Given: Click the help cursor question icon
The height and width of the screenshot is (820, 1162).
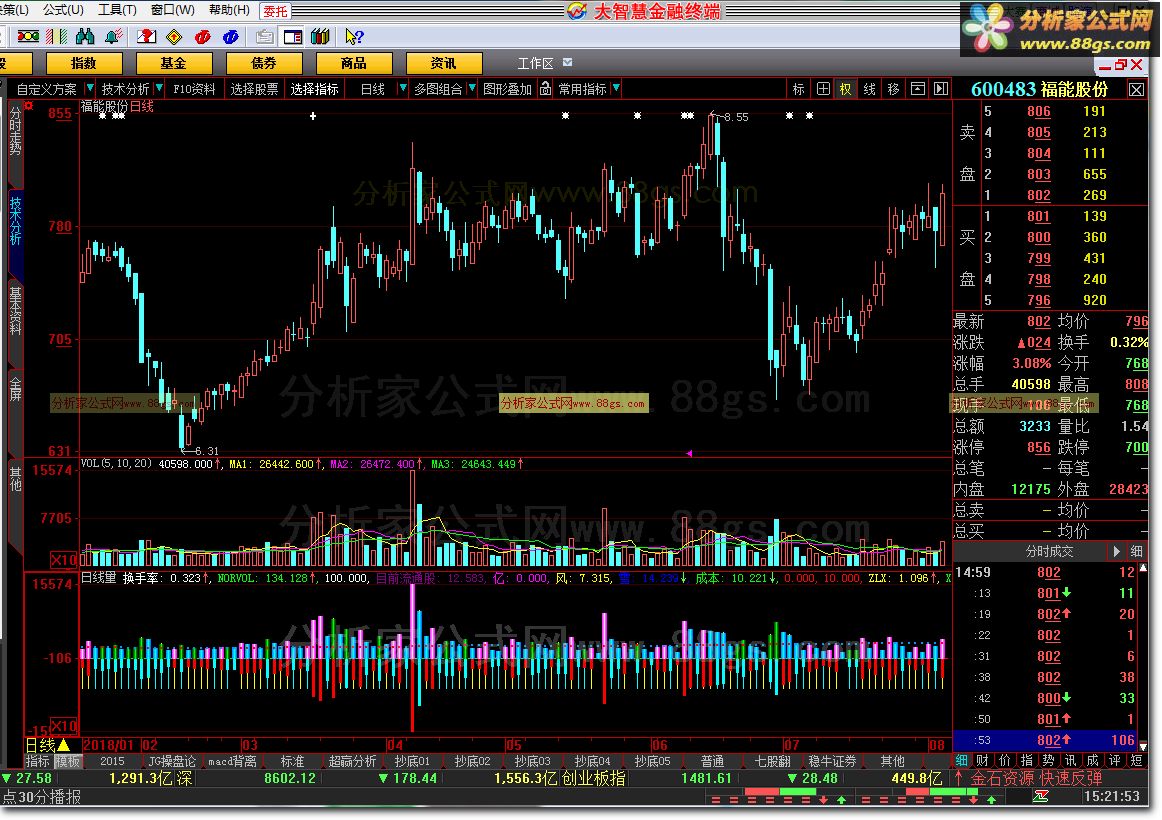Looking at the screenshot, I should pos(354,36).
